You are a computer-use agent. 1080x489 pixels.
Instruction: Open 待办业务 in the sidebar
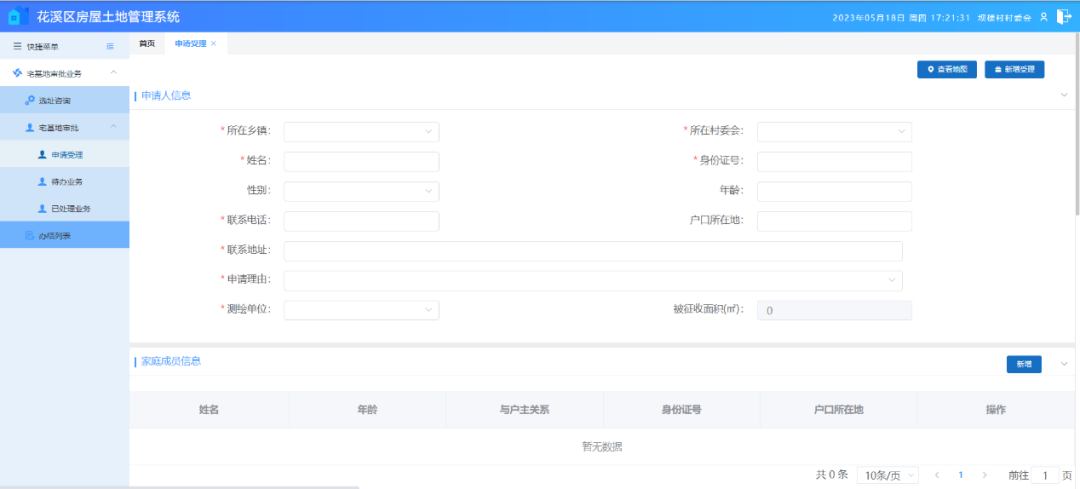click(66, 182)
